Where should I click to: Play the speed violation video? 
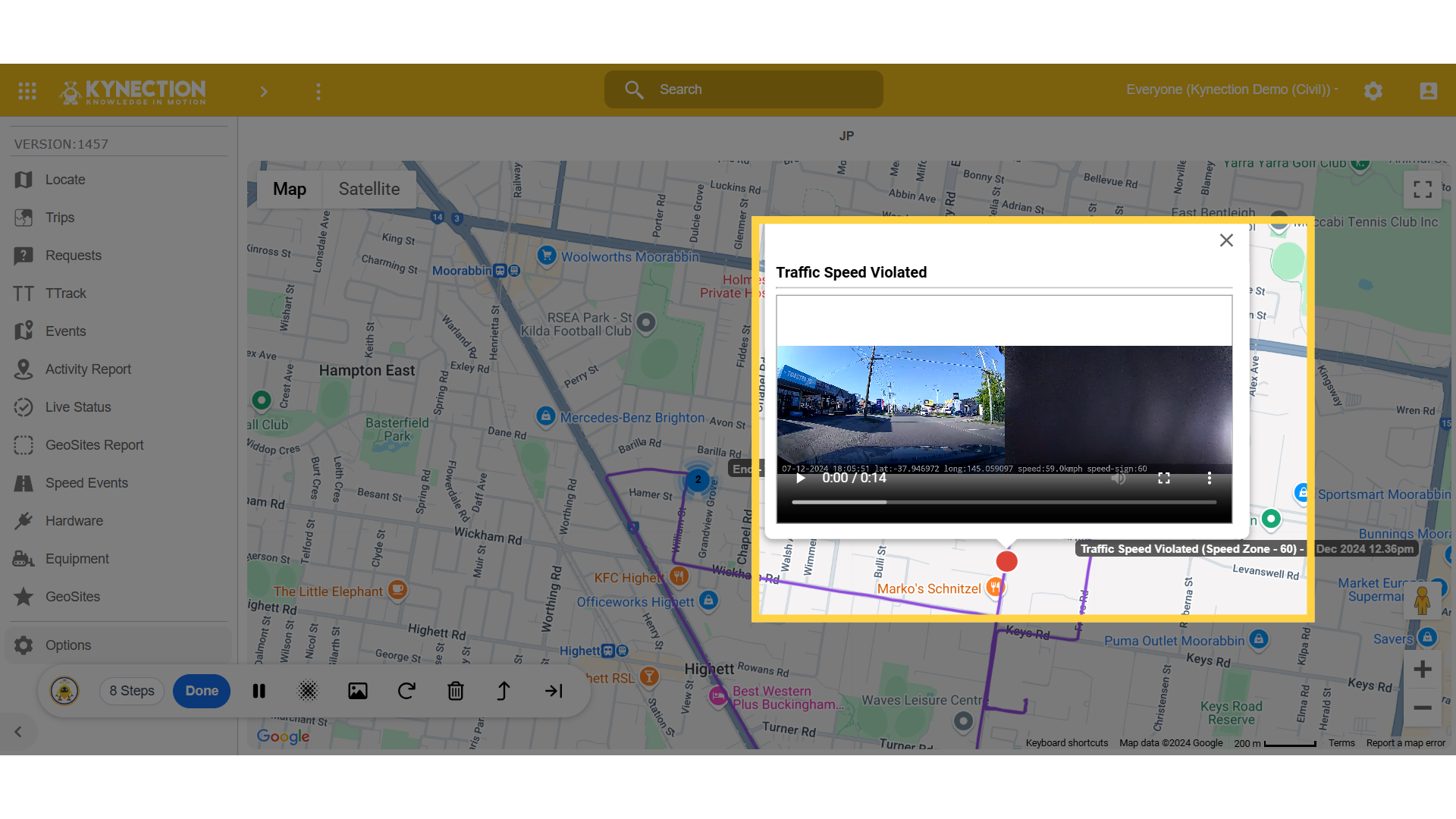(800, 478)
